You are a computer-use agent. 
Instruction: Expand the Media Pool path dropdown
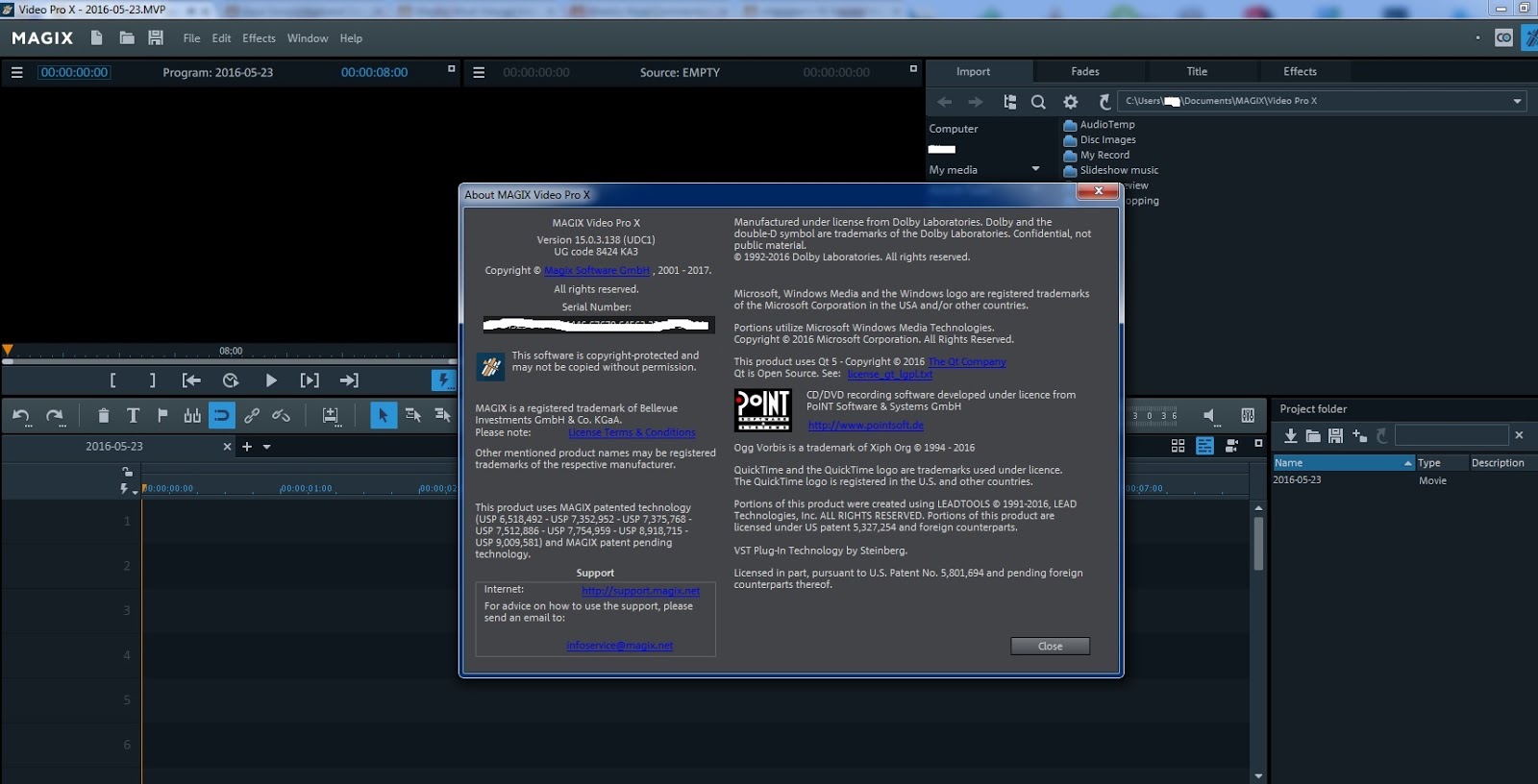pyautogui.click(x=1517, y=101)
